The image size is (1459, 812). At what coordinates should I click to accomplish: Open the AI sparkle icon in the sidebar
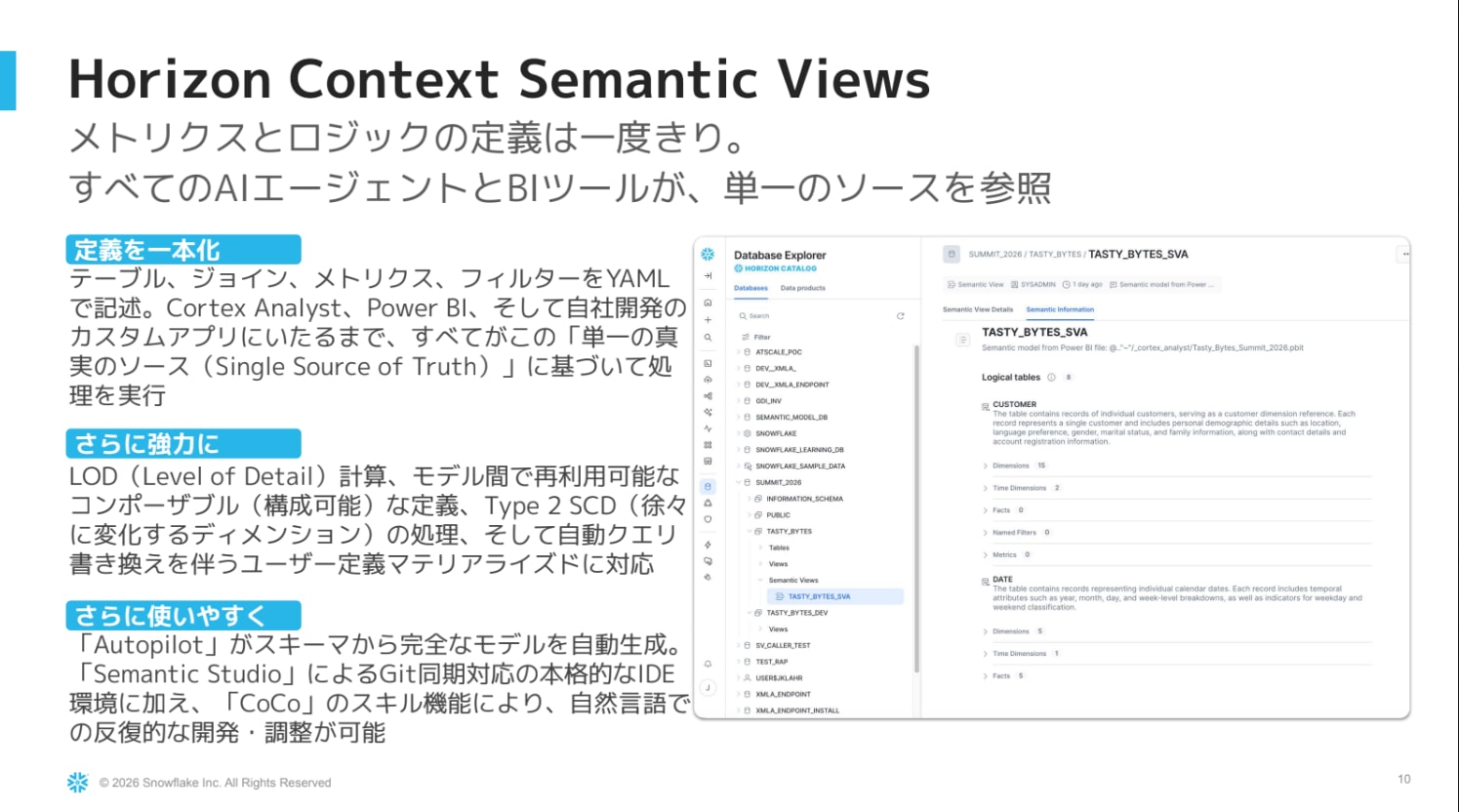pyautogui.click(x=708, y=412)
